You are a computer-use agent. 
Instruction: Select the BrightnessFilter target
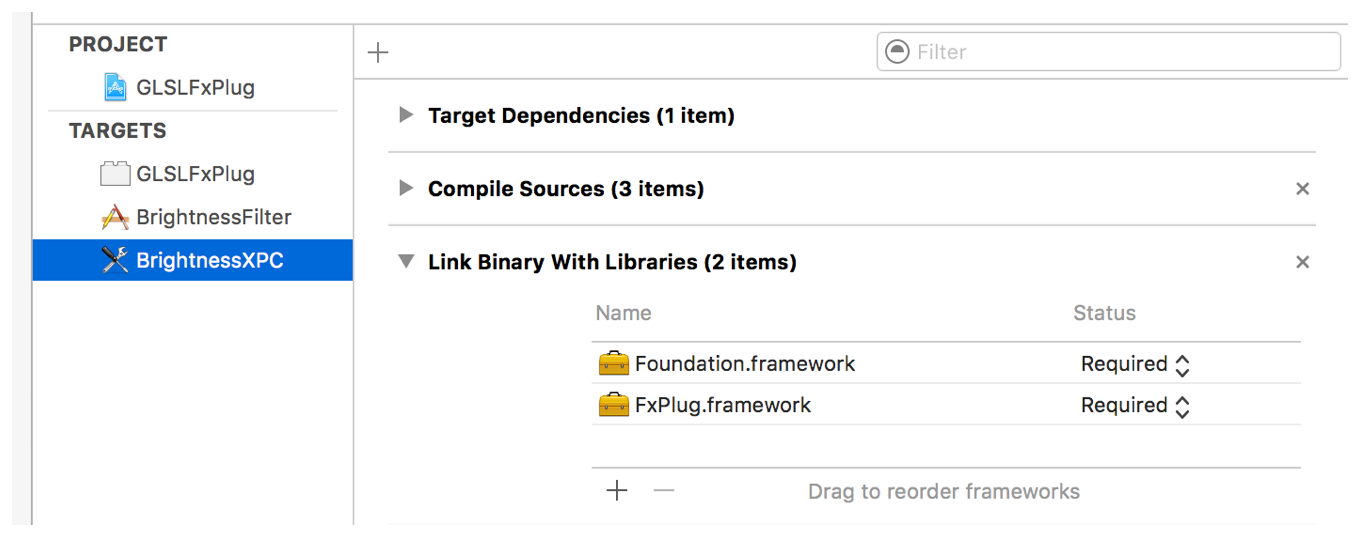click(x=214, y=217)
